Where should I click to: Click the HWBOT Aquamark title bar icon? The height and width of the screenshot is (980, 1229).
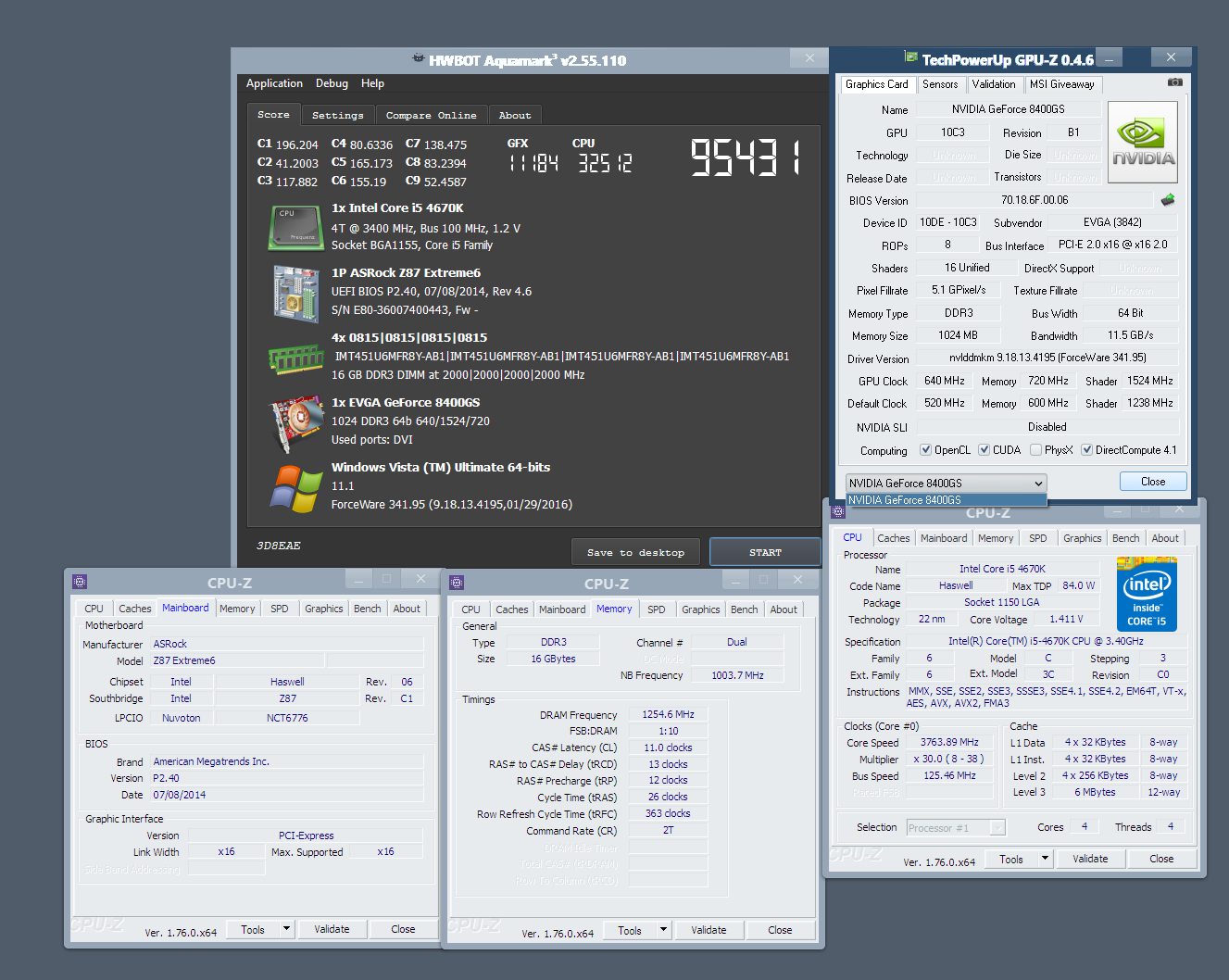click(419, 58)
